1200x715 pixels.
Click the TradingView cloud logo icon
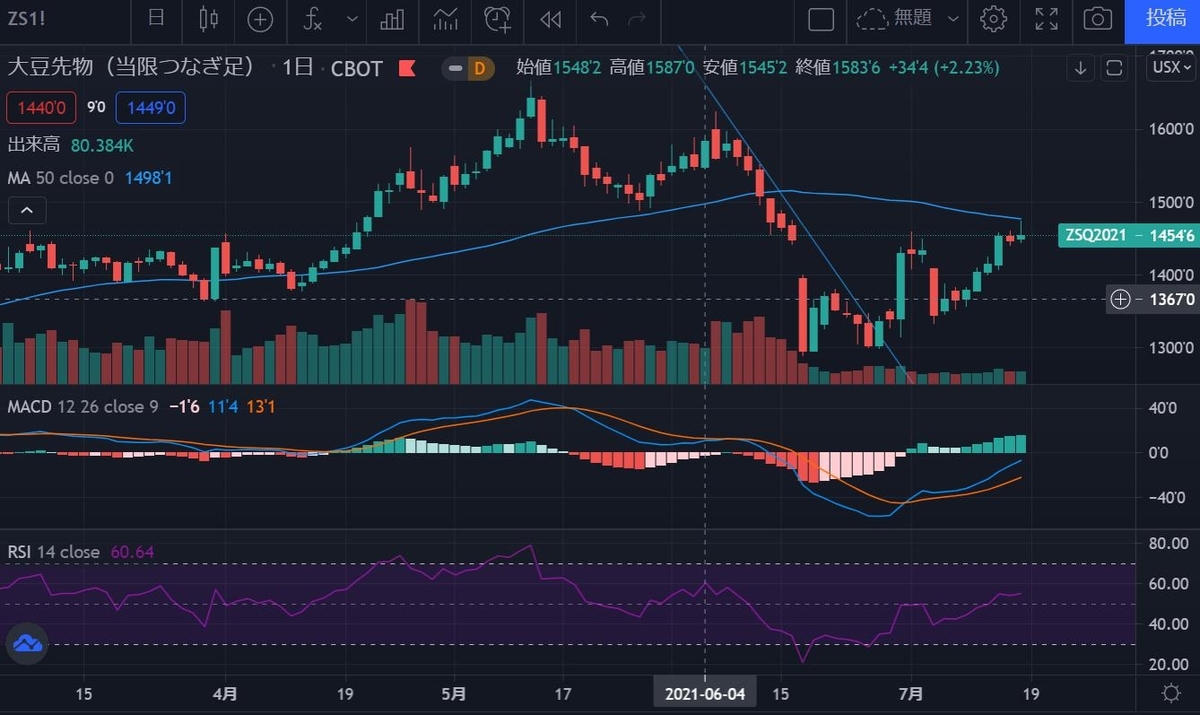point(27,644)
